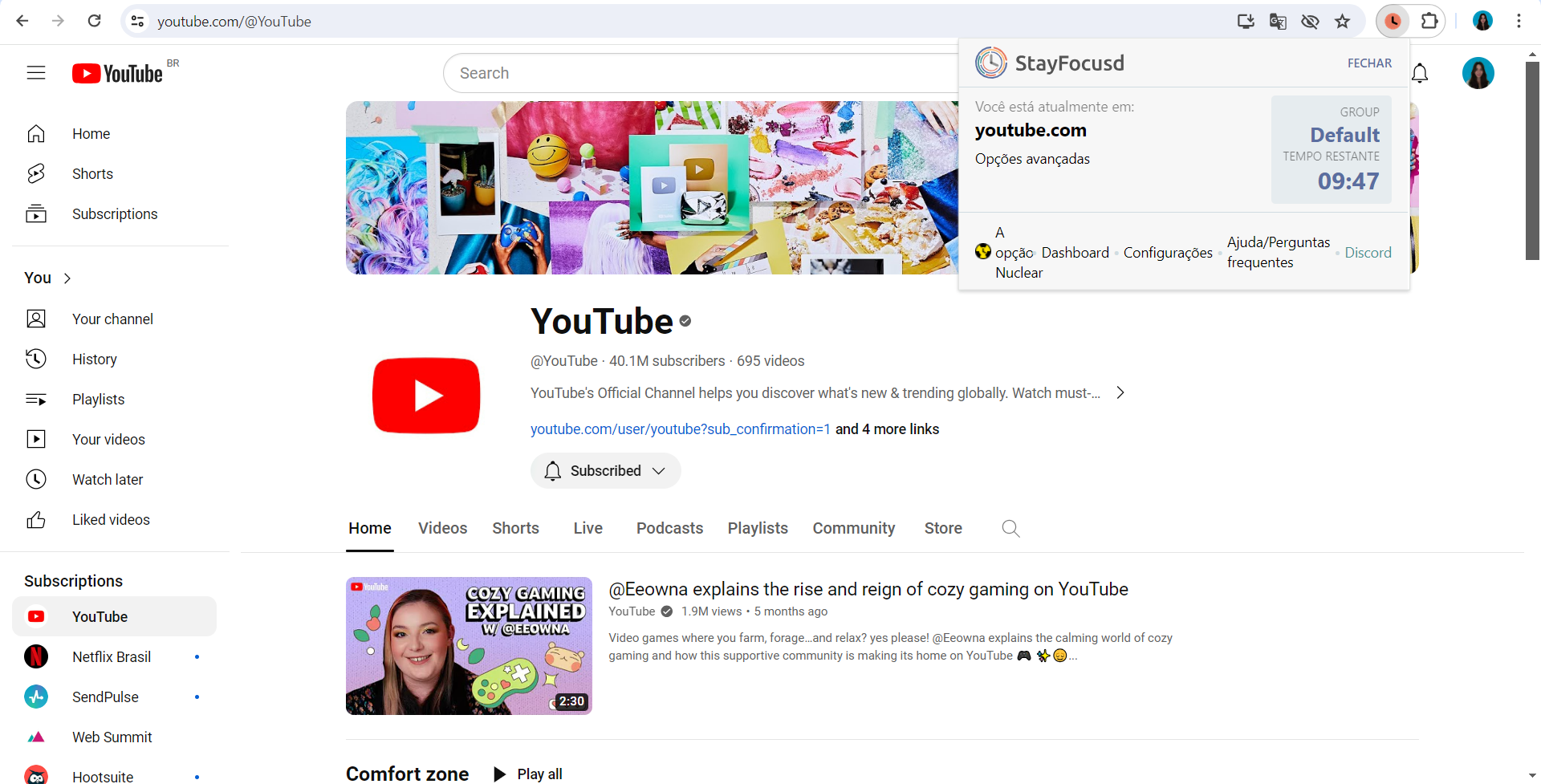Open Hootsuite subscription
This screenshot has height=784, width=1541.
pos(115,775)
